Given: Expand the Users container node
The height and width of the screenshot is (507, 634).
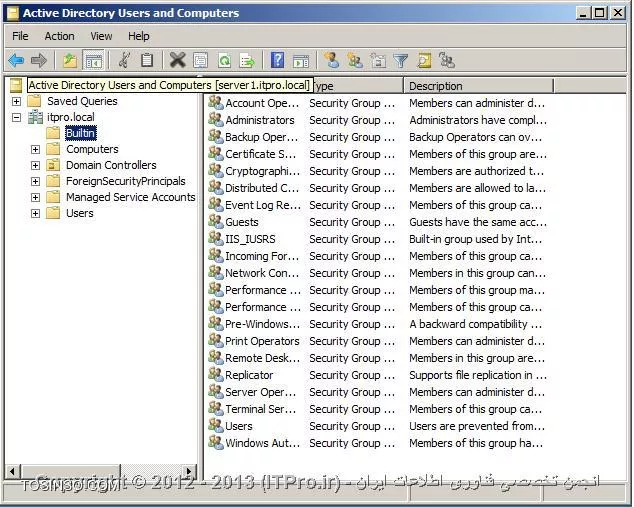Looking at the screenshot, I should [x=35, y=213].
